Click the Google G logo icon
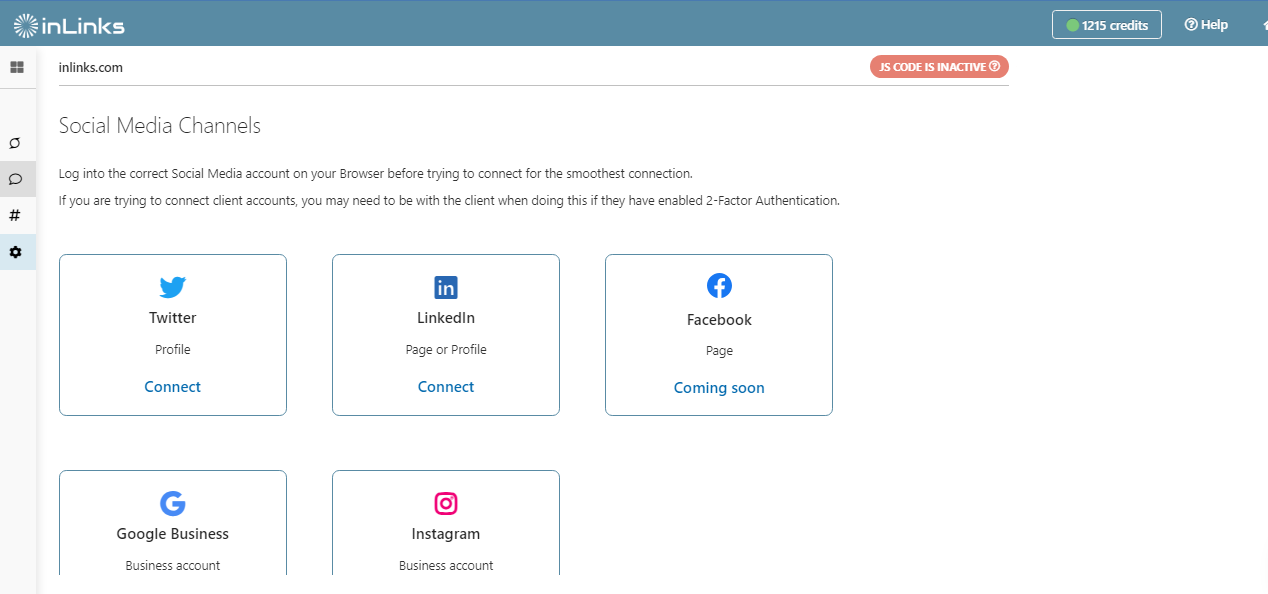The image size is (1268, 594). click(173, 503)
